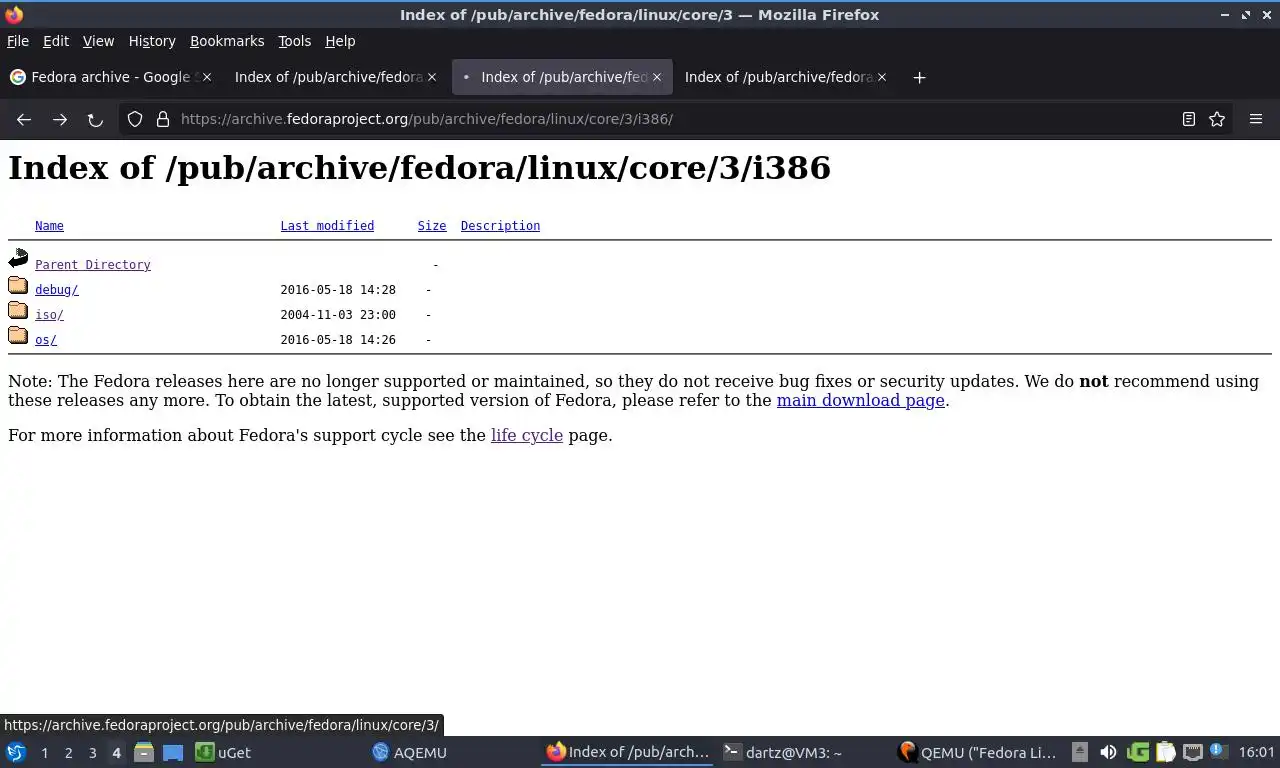Sort listing by Name column
This screenshot has width=1280, height=768.
point(49,226)
